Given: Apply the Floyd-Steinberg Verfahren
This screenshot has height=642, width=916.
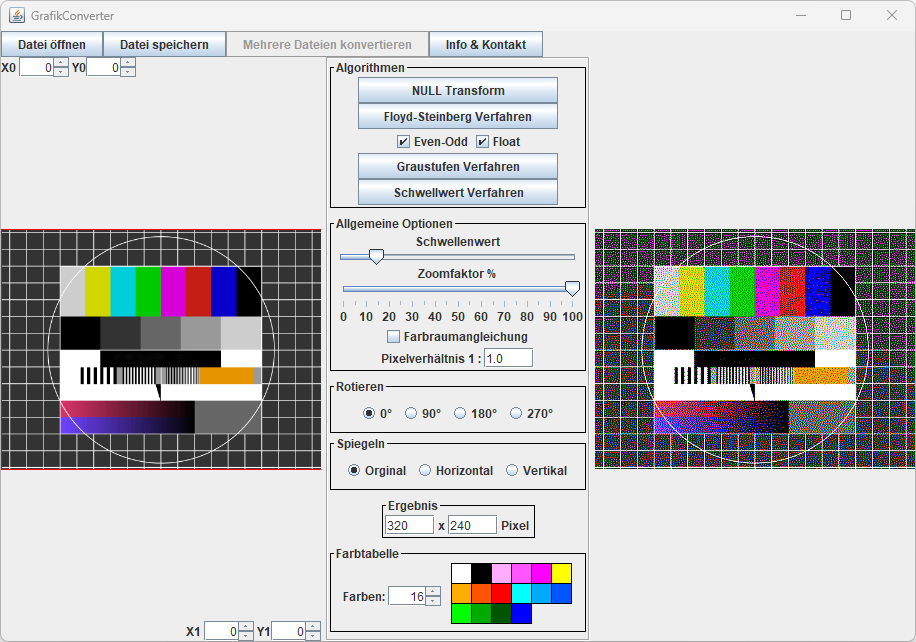Looking at the screenshot, I should (457, 117).
